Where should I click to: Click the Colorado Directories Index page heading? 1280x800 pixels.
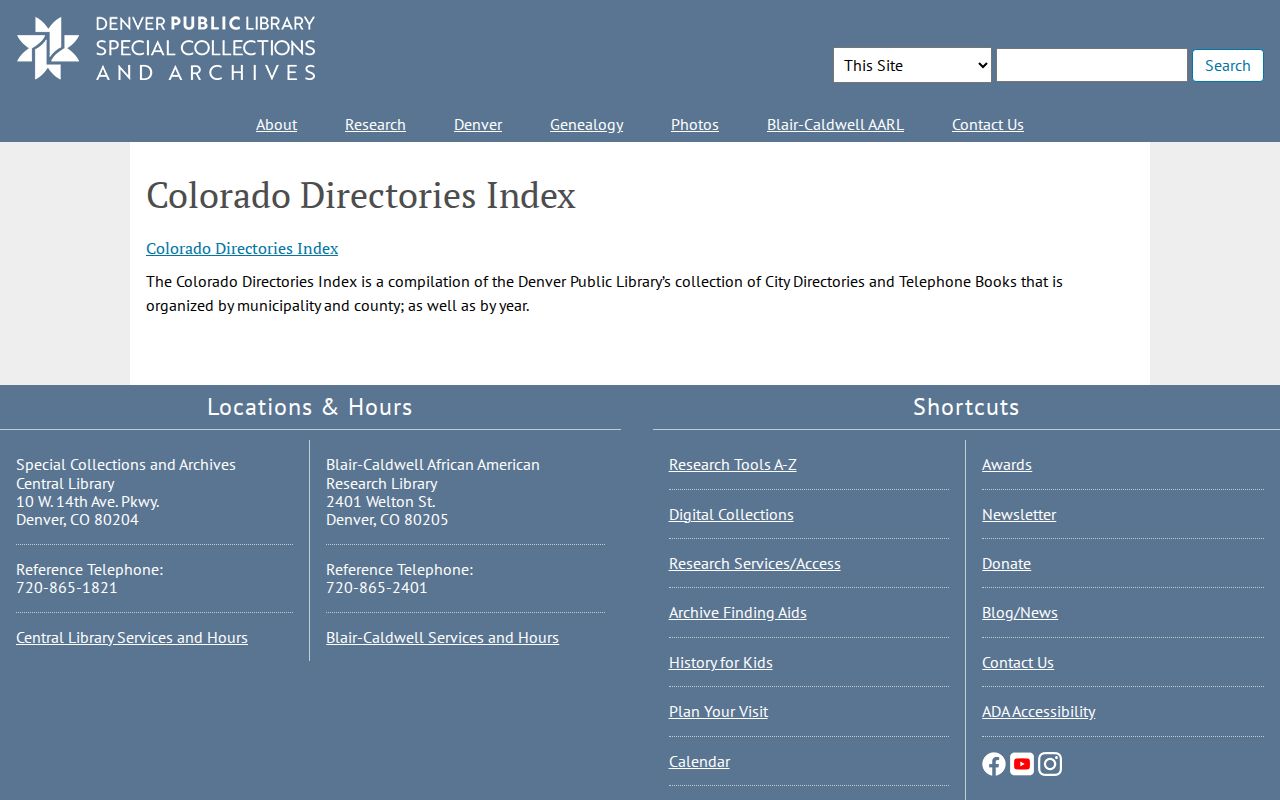(x=361, y=195)
